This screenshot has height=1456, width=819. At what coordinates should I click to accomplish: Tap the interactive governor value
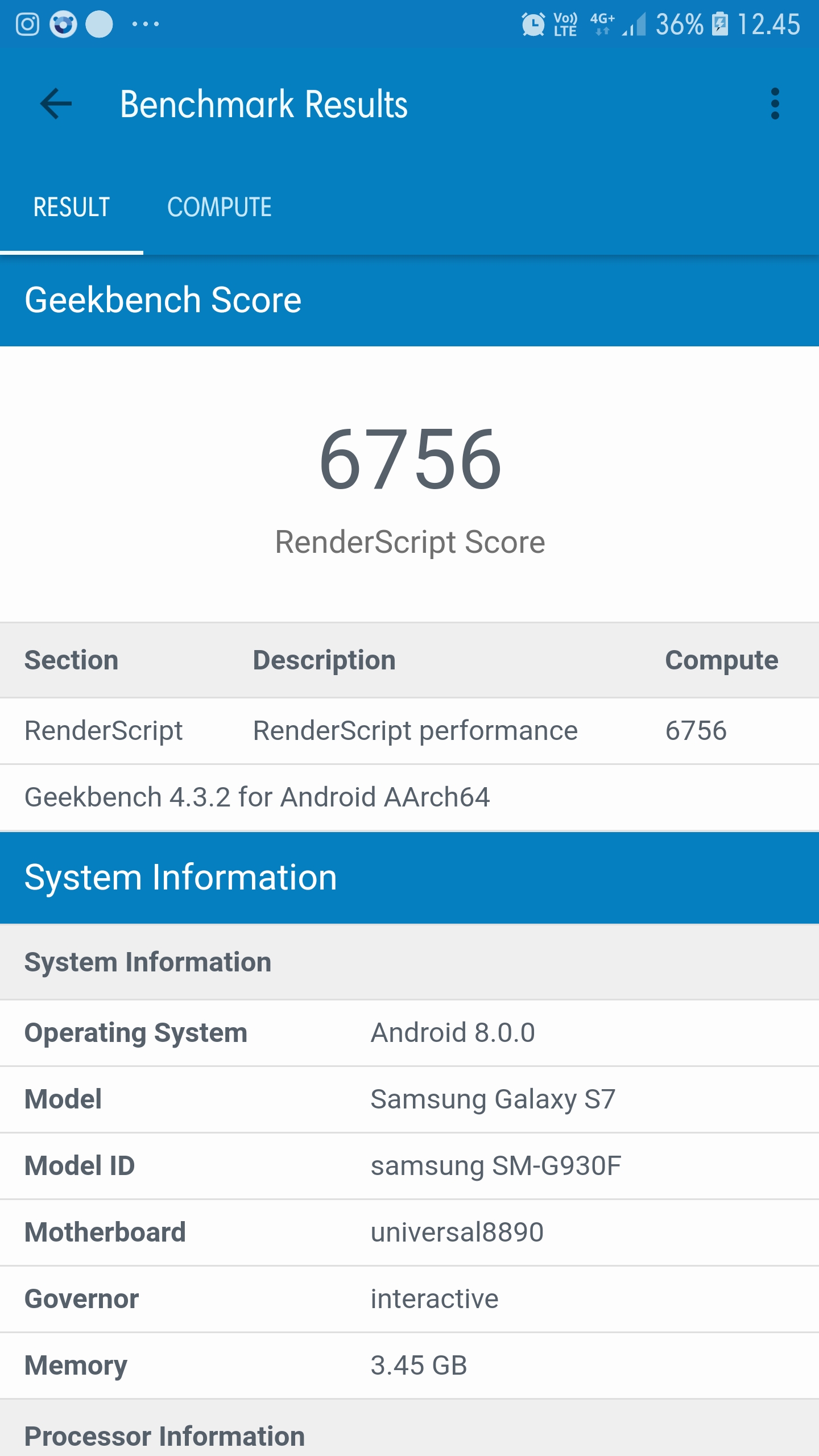pos(435,1299)
